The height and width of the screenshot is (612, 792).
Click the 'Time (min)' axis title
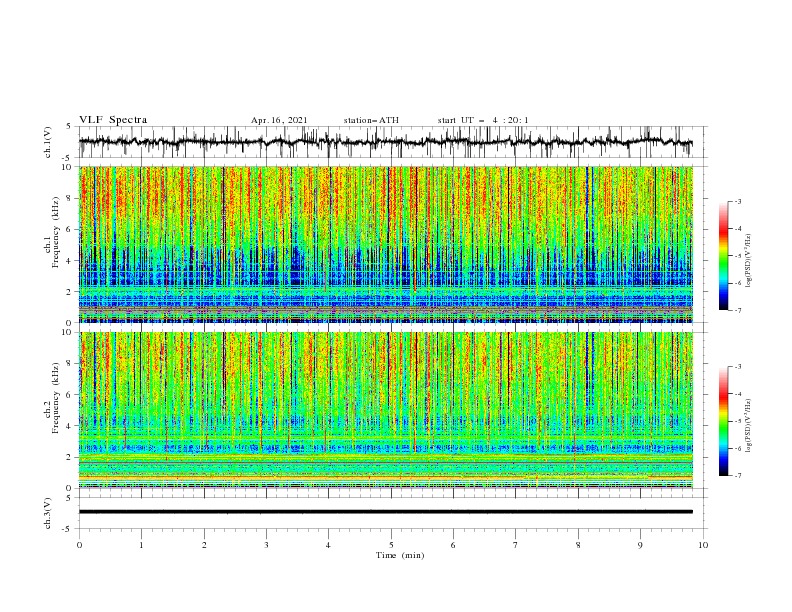point(400,555)
